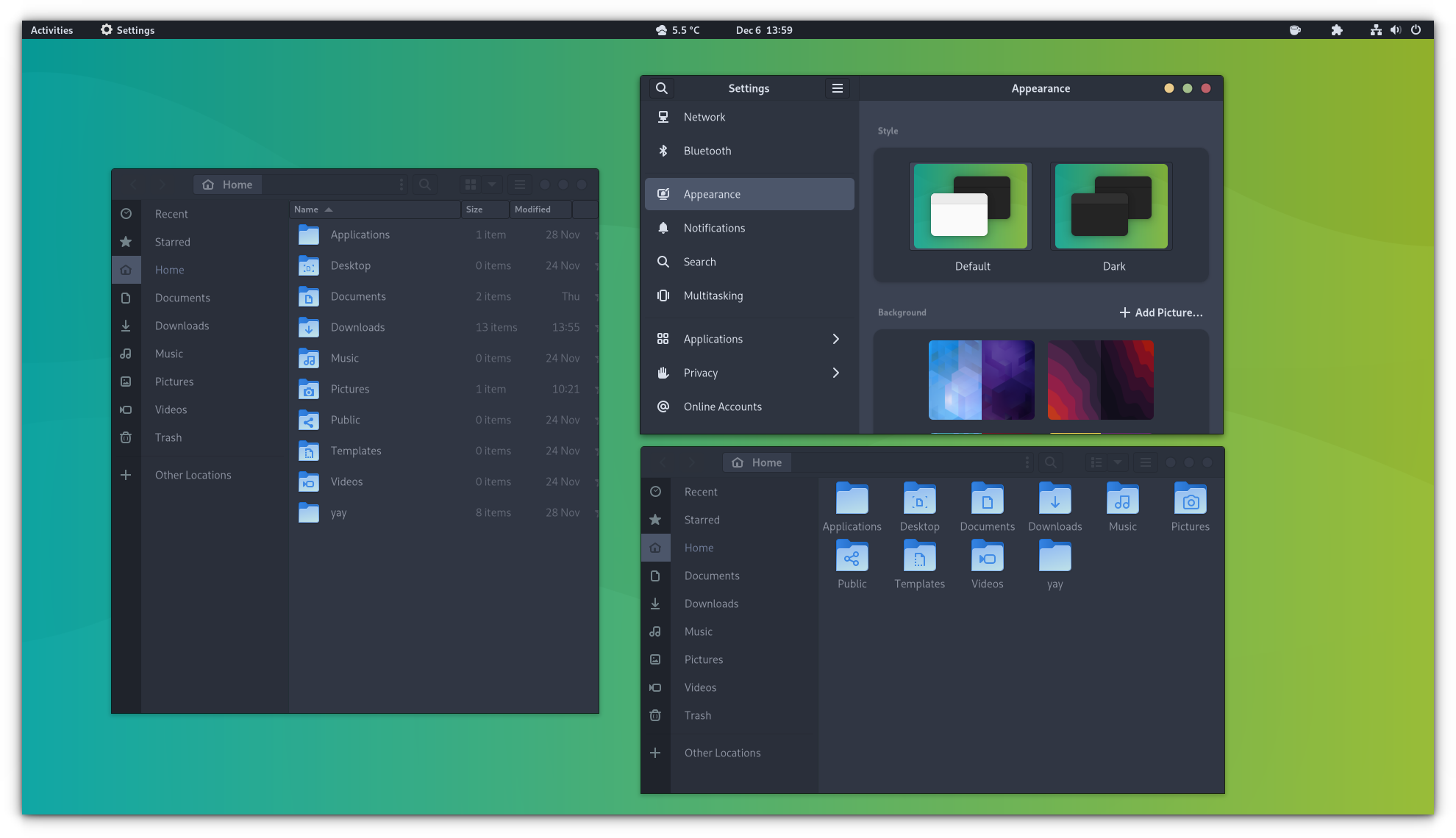The image size is (1456, 838).
Task: Open the Settings hamburger menu
Action: [837, 87]
